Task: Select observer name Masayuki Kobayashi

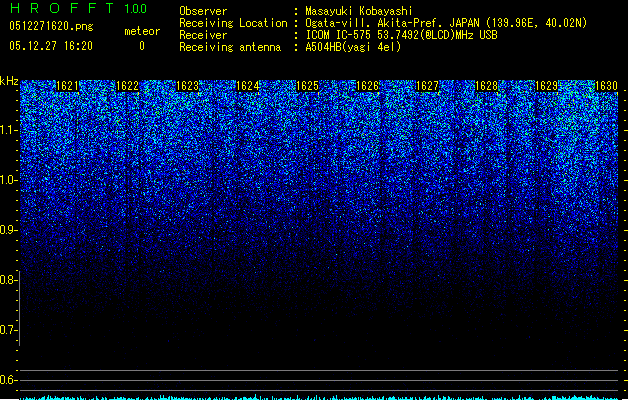Action: pyautogui.click(x=359, y=11)
